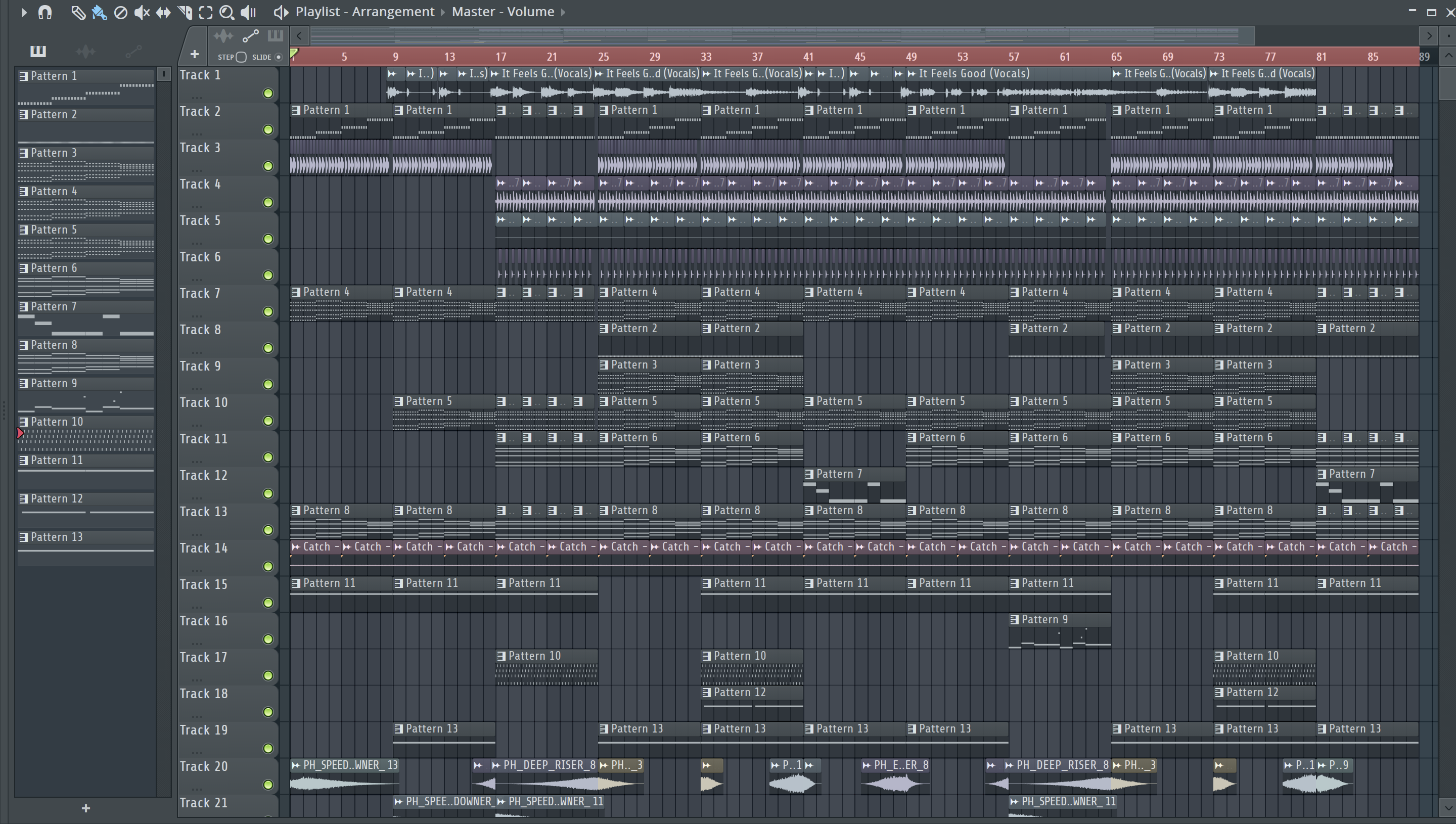Mute Track 14 via its green light
The height and width of the screenshot is (824, 1456).
click(268, 567)
